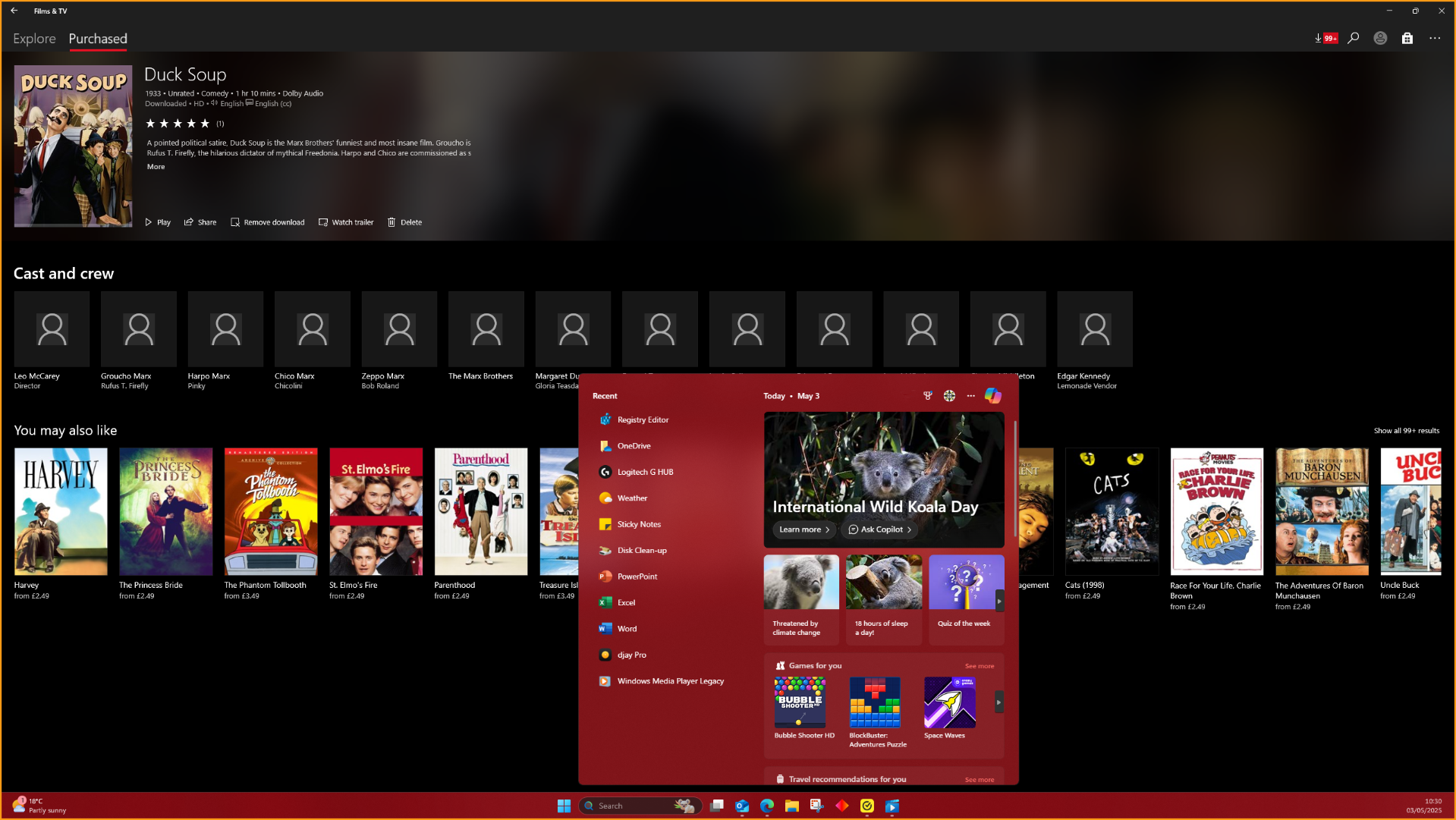Open Sticky Notes from Recent list
Image resolution: width=1456 pixels, height=820 pixels.
671,524
